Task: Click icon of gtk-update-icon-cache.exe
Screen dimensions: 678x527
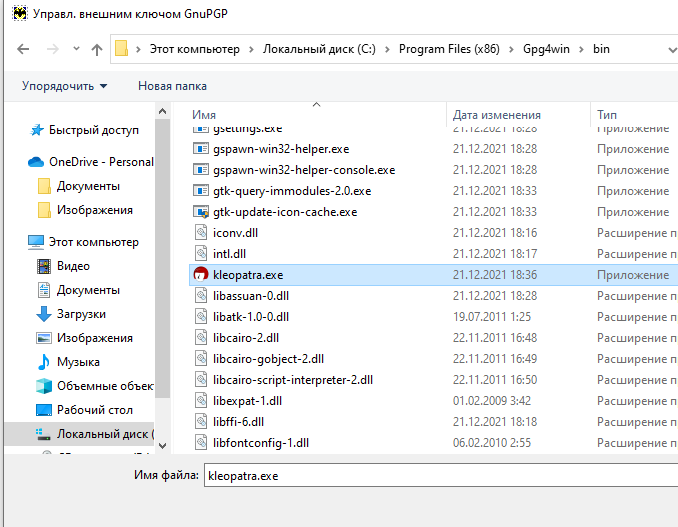Action: pyautogui.click(x=201, y=212)
